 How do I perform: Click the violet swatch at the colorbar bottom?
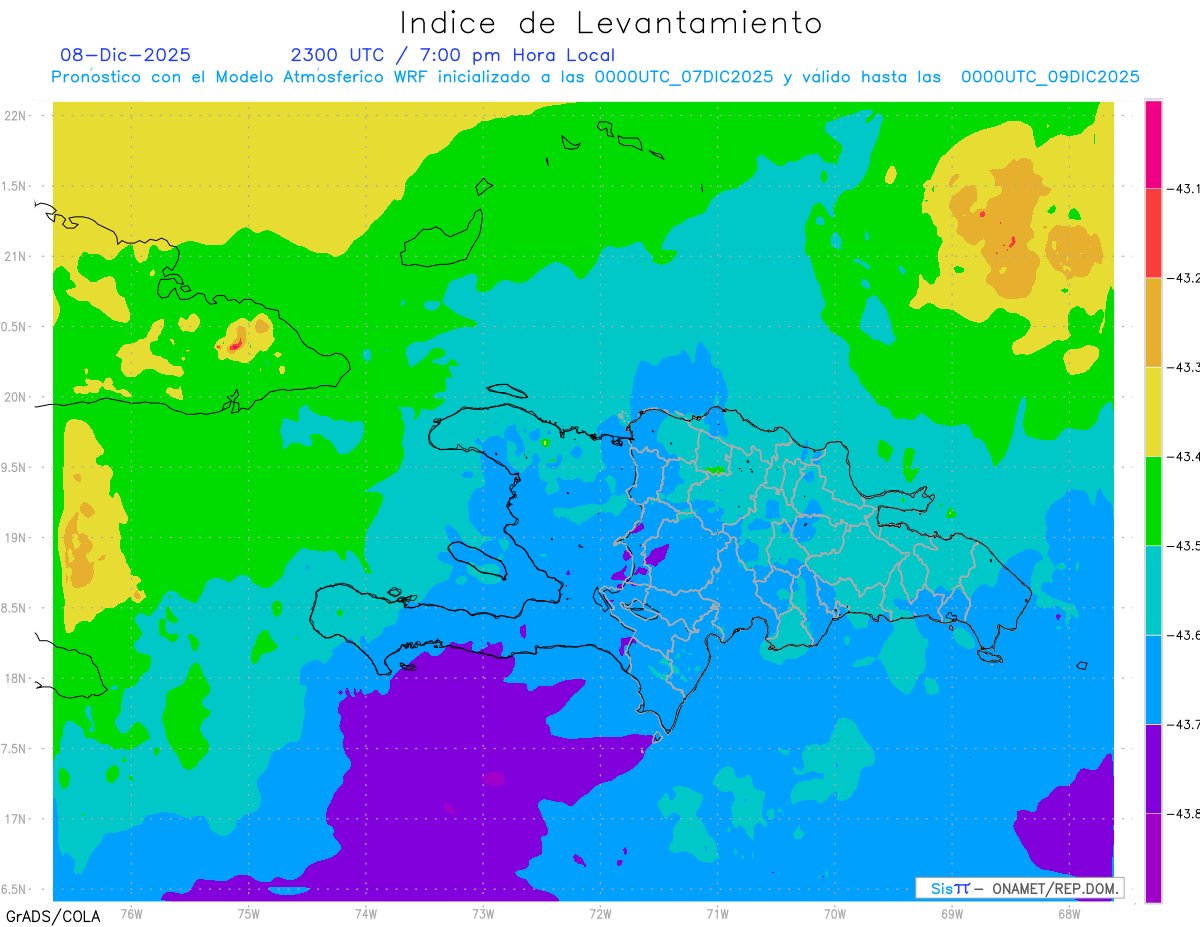(1153, 857)
